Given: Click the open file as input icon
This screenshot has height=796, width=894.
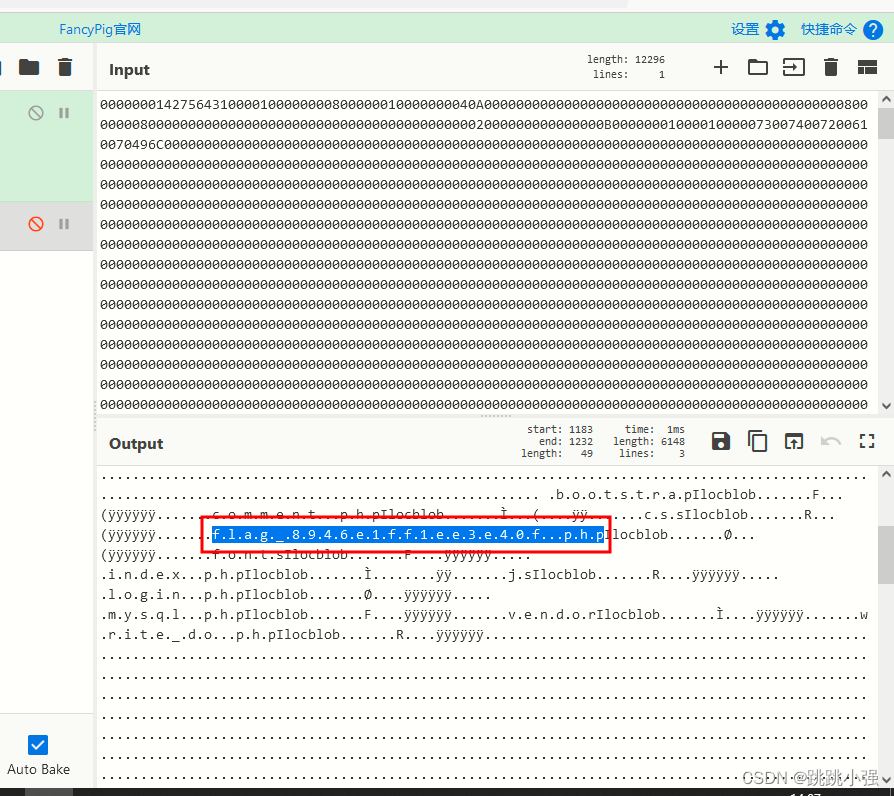Looking at the screenshot, I should pyautogui.click(x=793, y=68).
